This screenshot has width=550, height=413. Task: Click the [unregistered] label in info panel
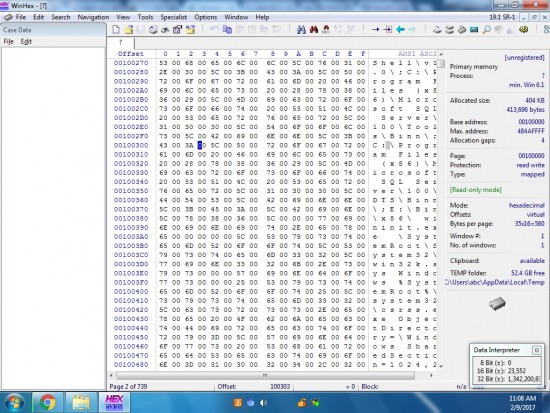524,58
